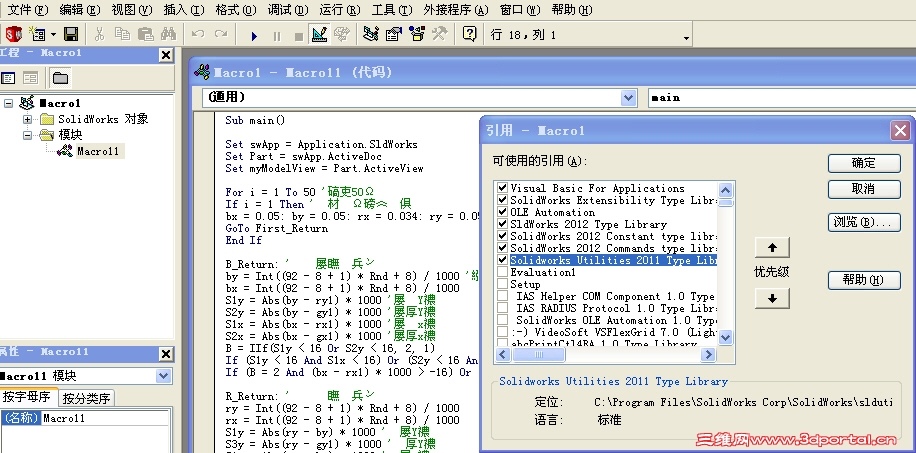Uncheck SolidWorks Extensibility Type Library
Image resolution: width=916 pixels, height=453 pixels.
click(x=502, y=200)
